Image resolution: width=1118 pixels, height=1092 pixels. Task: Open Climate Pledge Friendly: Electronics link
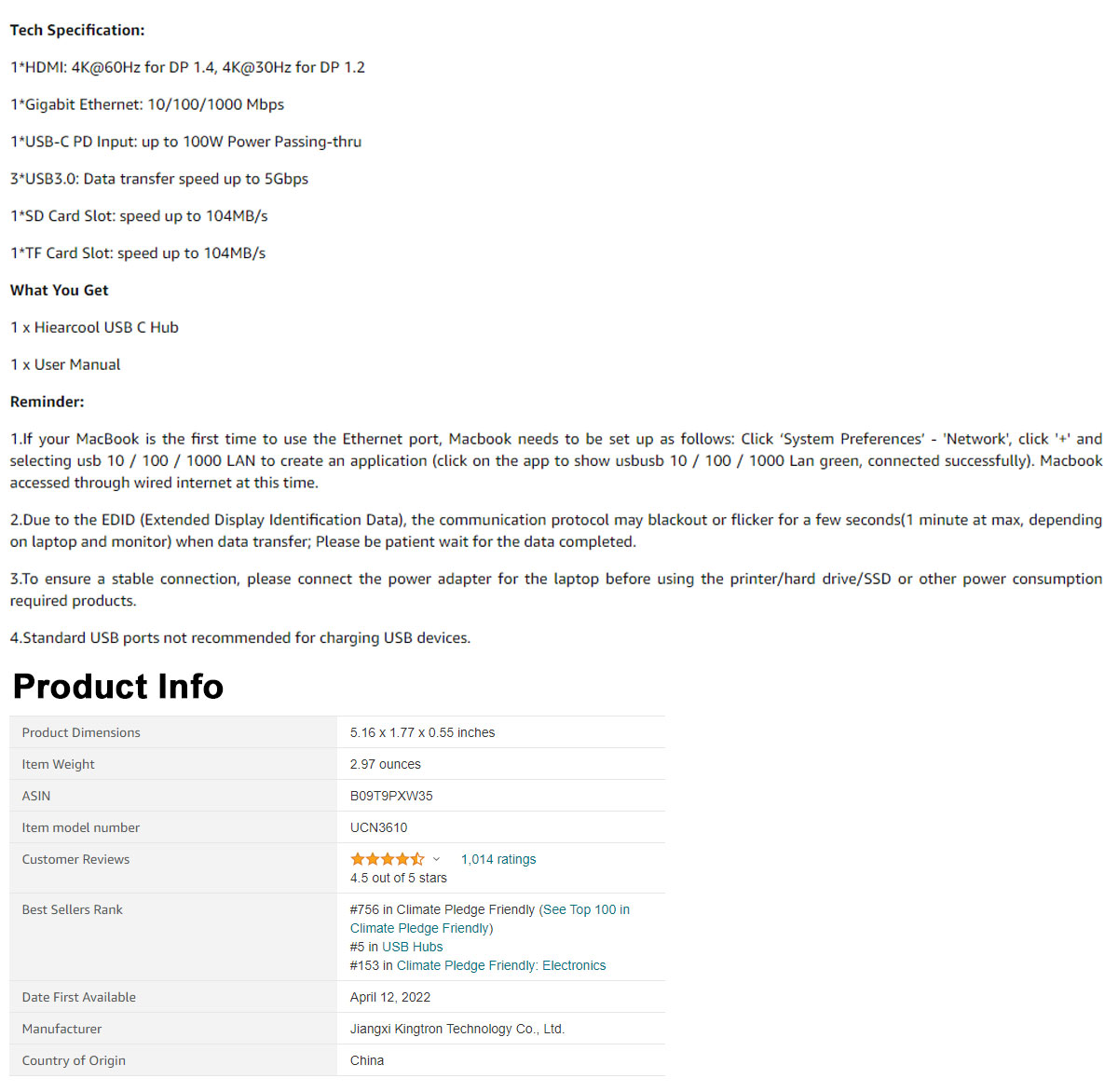[x=501, y=965]
